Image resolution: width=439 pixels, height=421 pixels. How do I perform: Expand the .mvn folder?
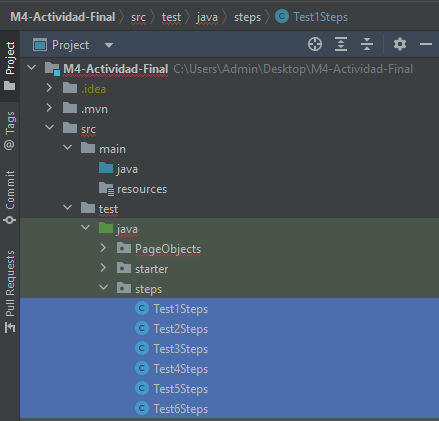click(x=49, y=108)
